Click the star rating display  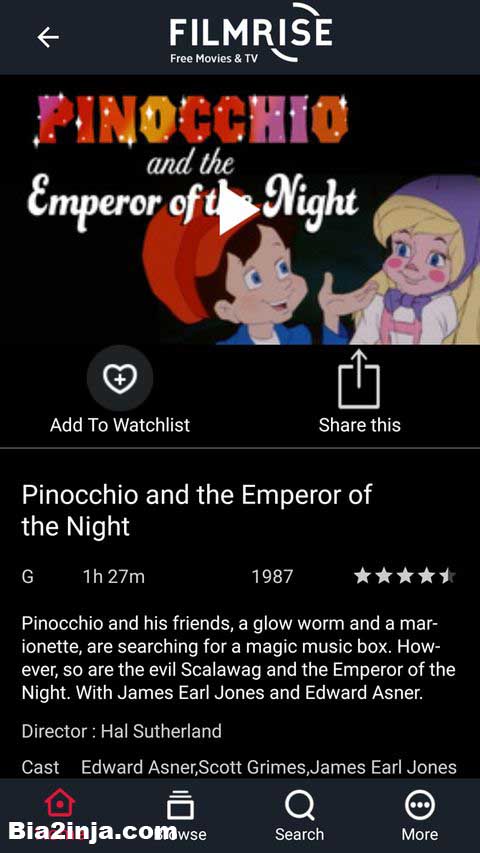click(x=405, y=576)
